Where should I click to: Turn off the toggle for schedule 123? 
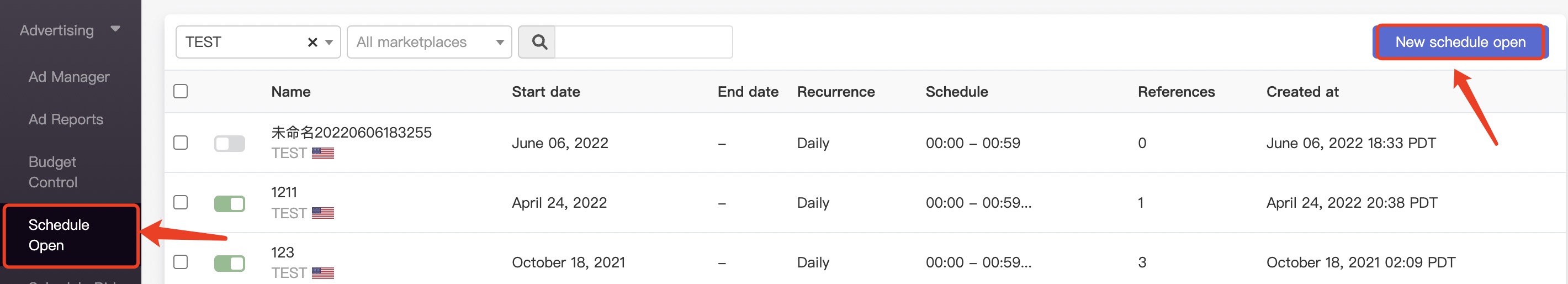(x=230, y=262)
